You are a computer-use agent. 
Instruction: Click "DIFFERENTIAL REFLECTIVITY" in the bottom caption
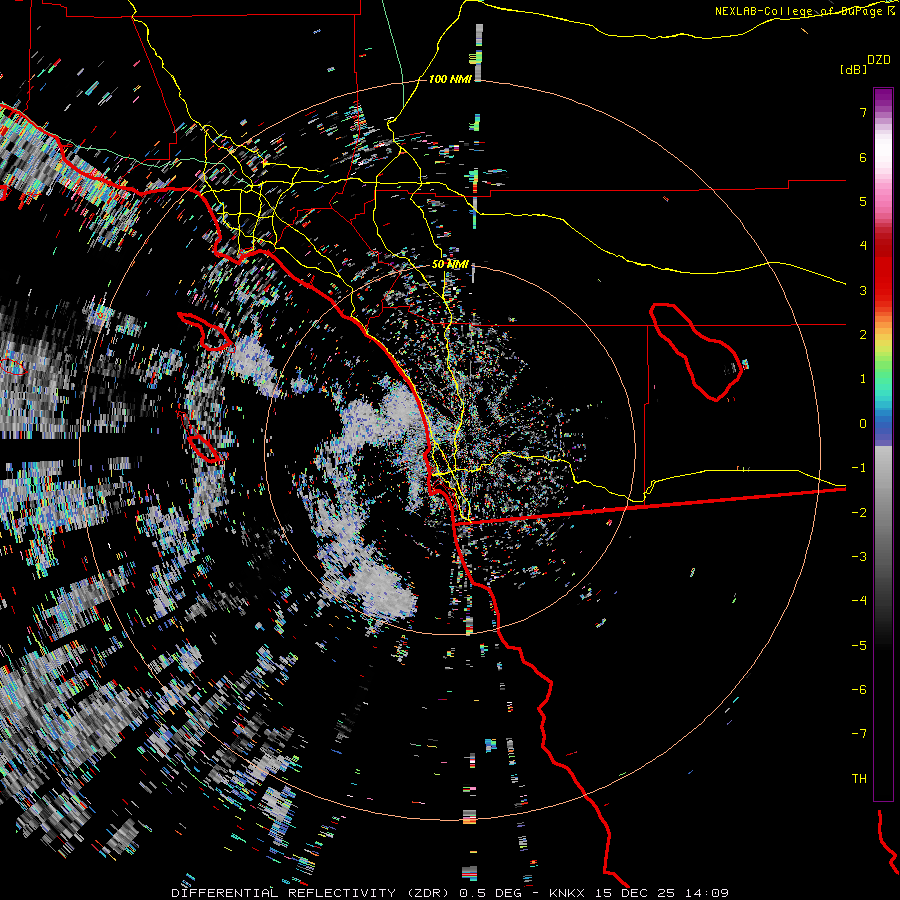284,893
